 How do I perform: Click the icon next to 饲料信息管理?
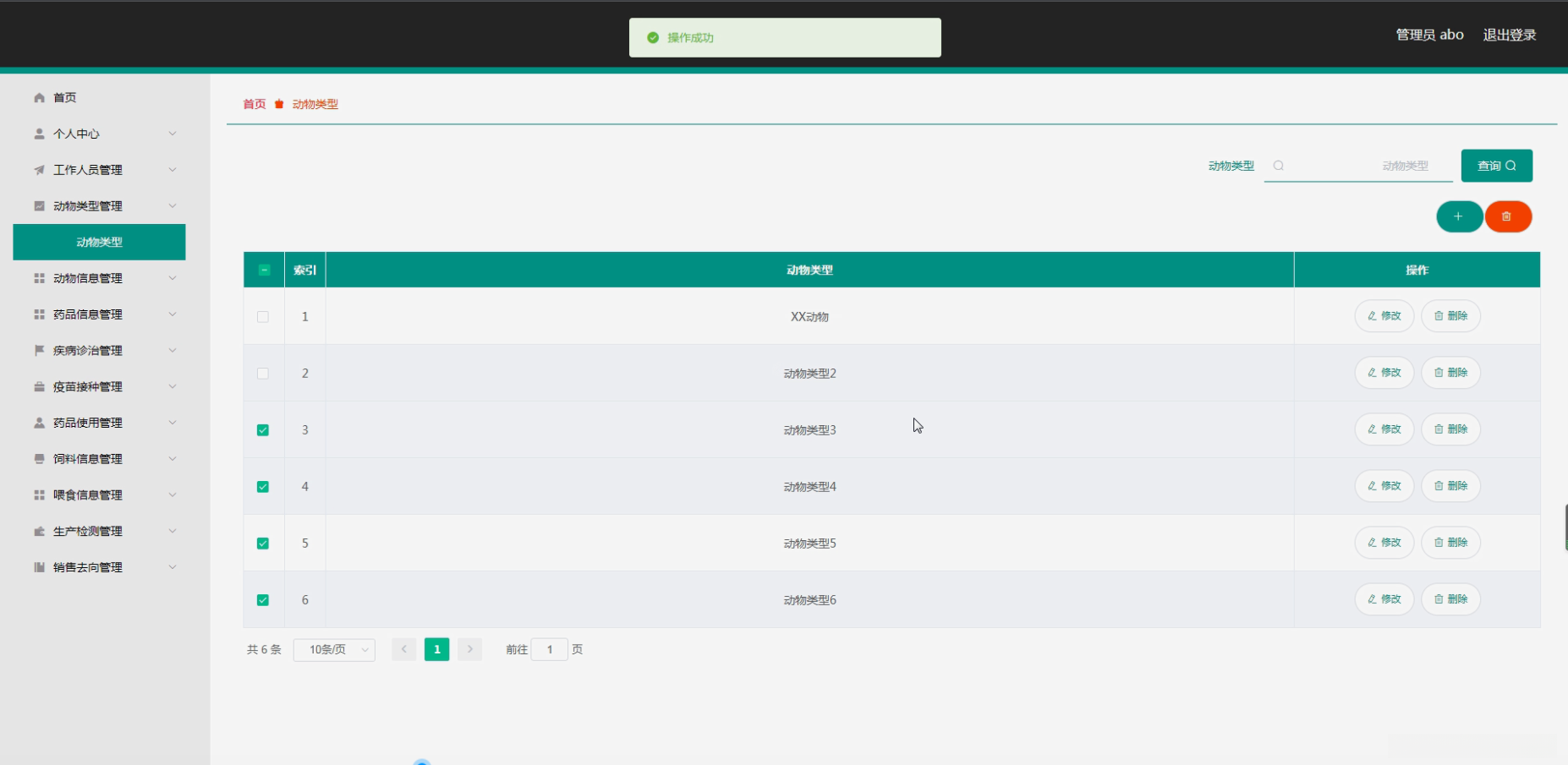[x=39, y=459]
